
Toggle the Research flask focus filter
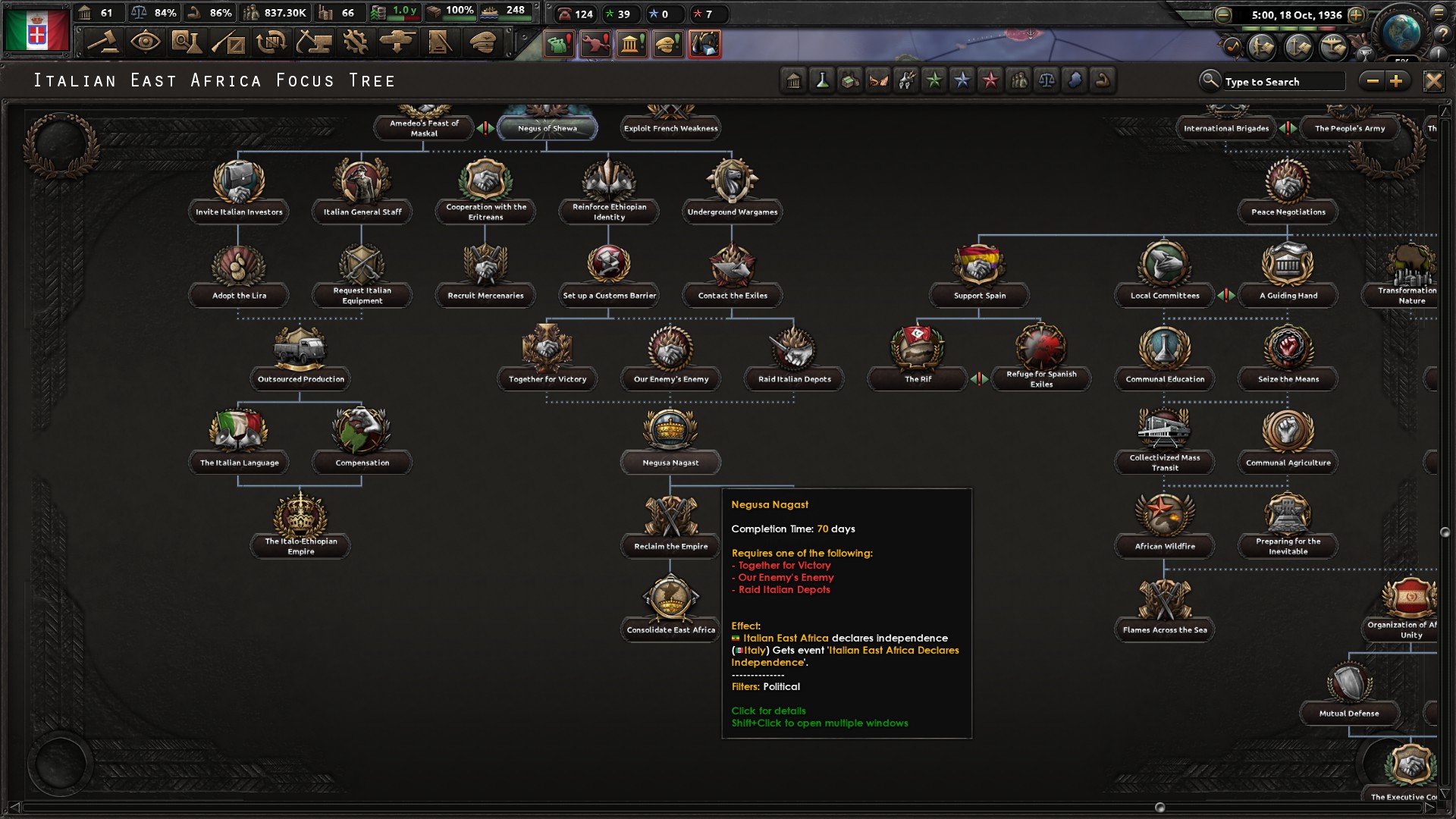[822, 80]
